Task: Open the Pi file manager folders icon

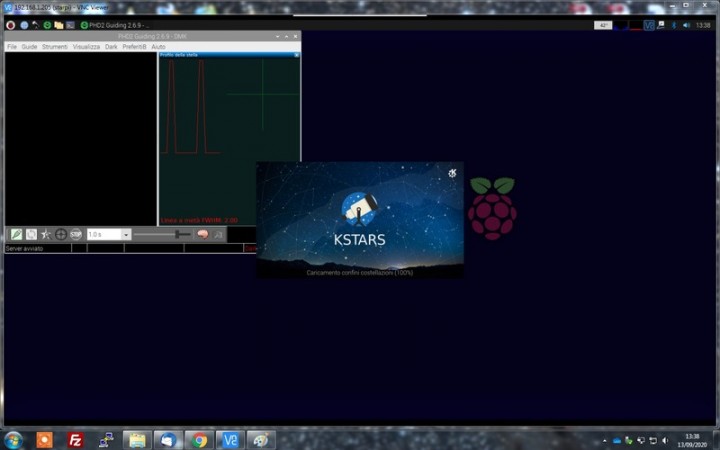Action: point(59,24)
